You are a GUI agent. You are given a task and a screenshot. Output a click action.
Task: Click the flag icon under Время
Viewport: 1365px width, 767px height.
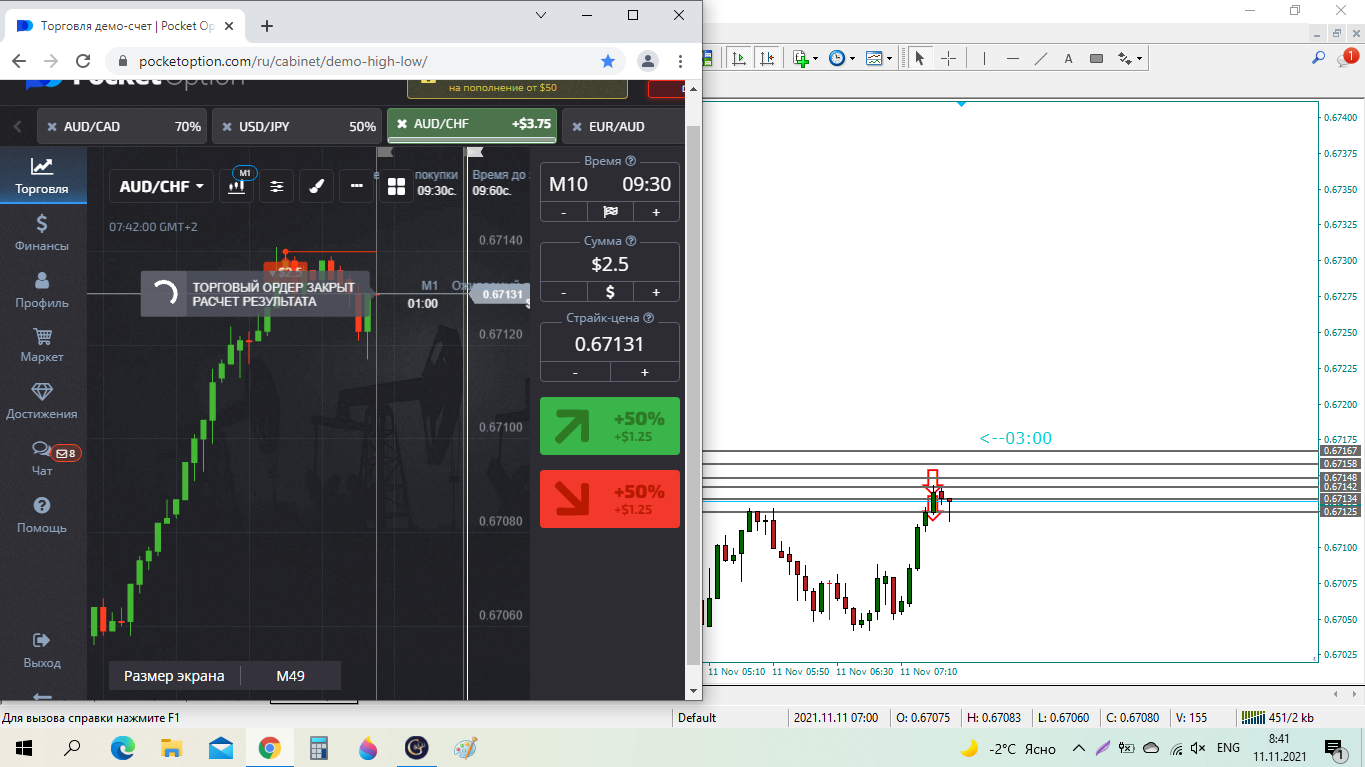coord(610,212)
